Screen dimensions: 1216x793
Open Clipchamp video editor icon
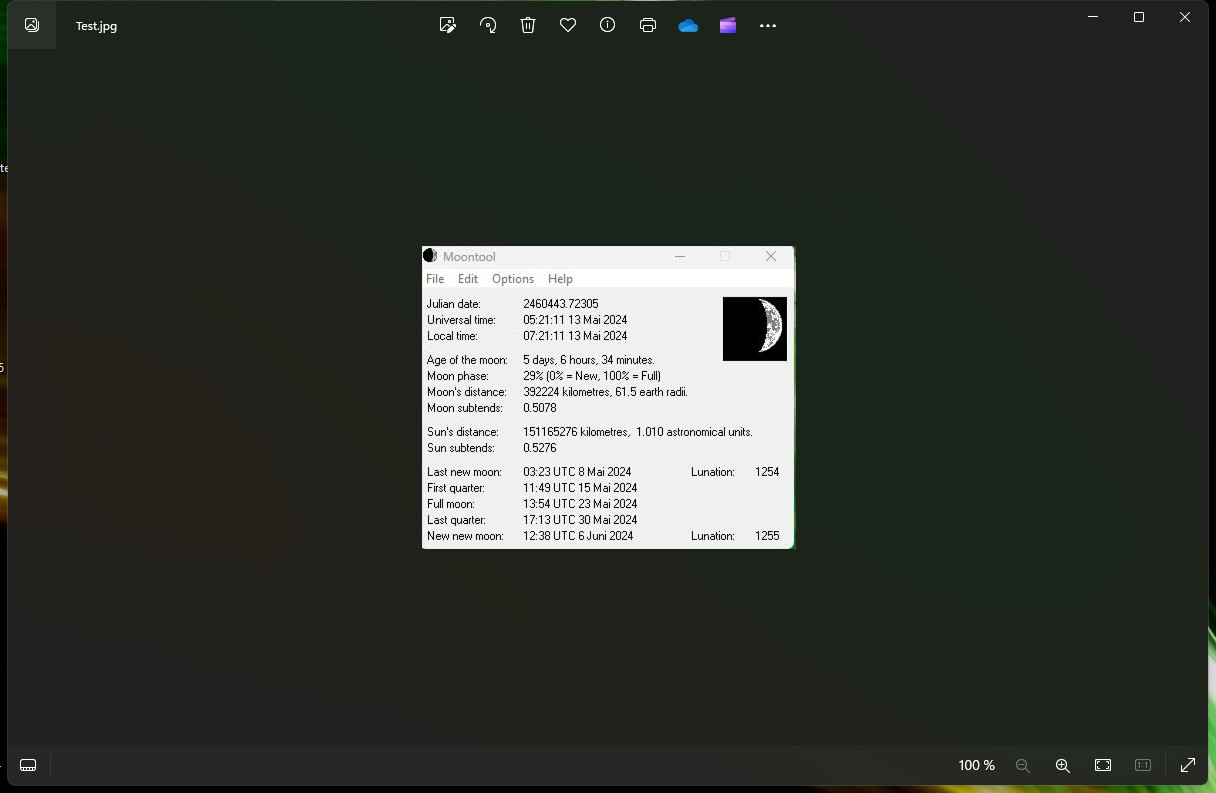tap(728, 26)
